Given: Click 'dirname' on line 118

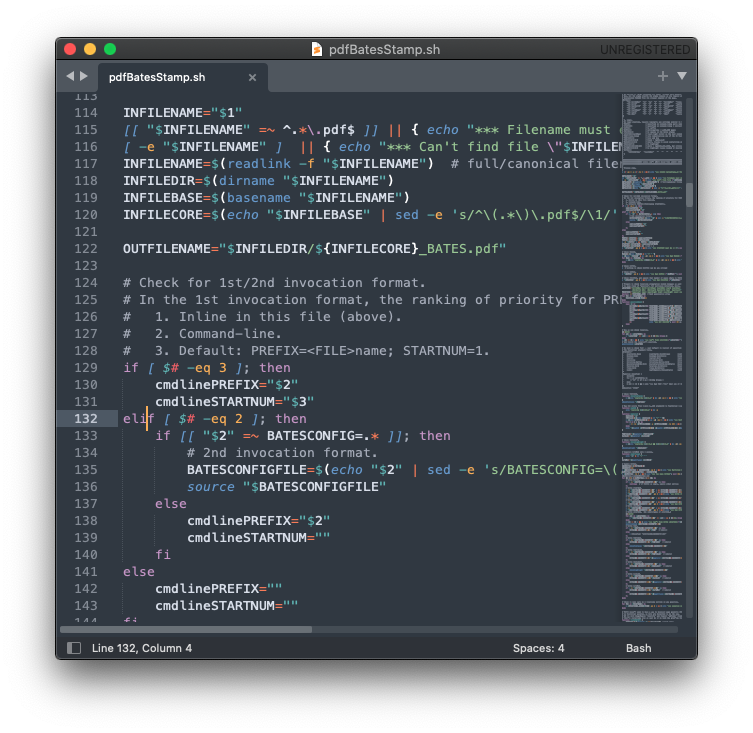Looking at the screenshot, I should coord(246,181).
